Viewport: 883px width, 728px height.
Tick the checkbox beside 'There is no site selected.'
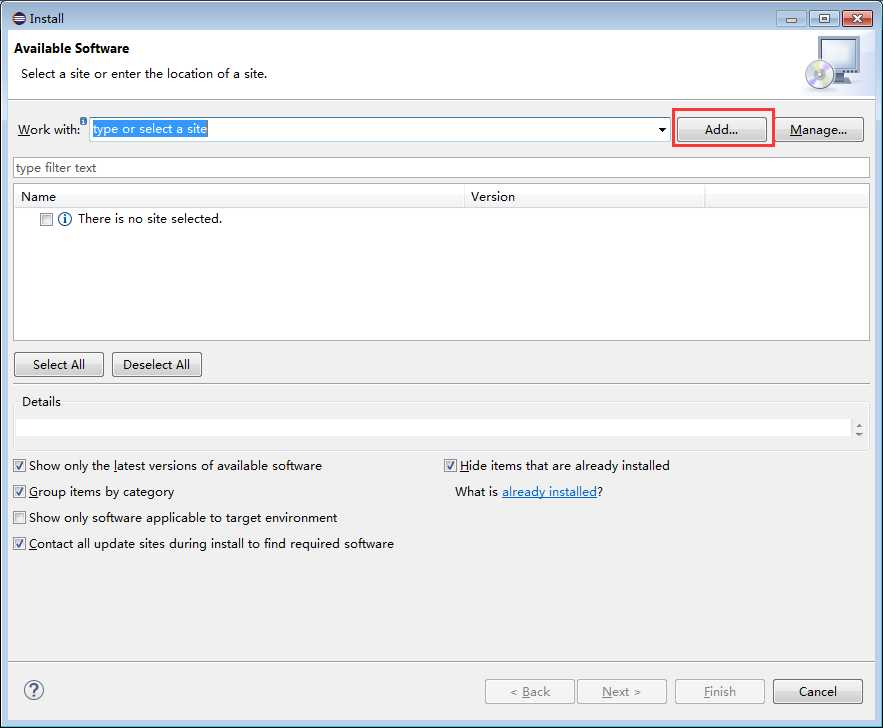pyautogui.click(x=47, y=220)
